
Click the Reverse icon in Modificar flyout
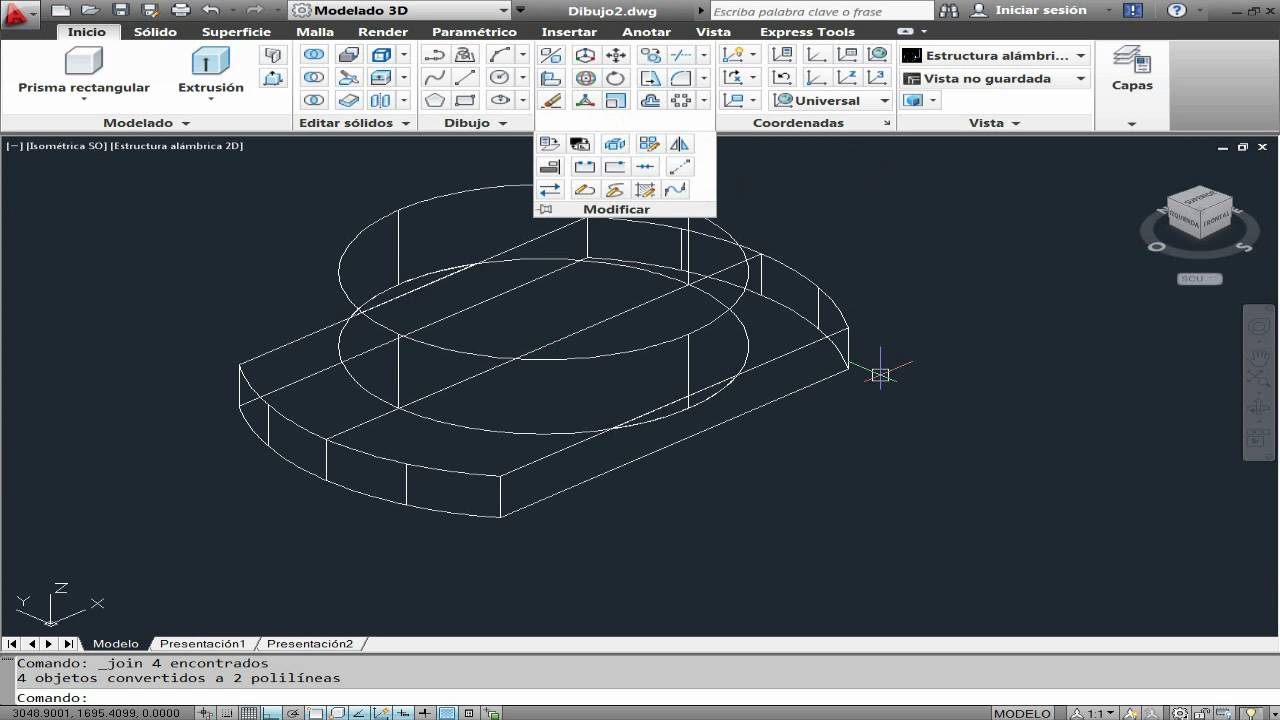550,190
